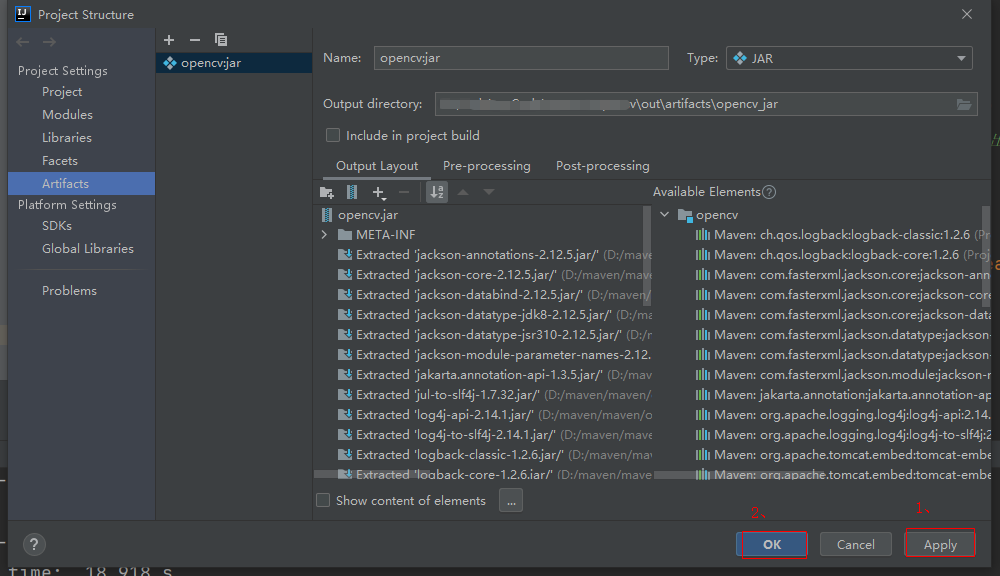
Task: Enable Show content of elements
Action: (x=323, y=500)
